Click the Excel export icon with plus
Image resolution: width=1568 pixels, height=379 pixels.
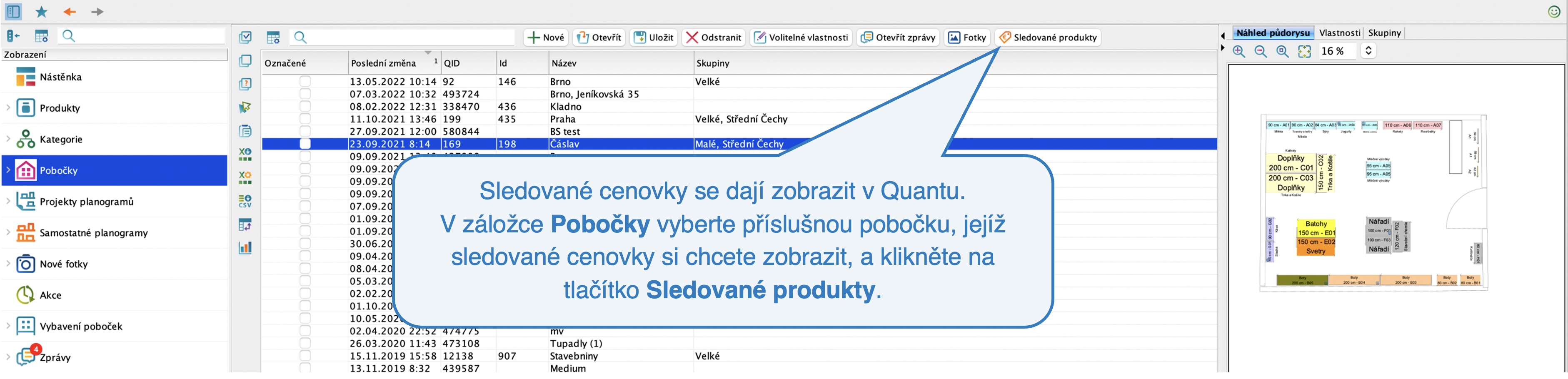[x=245, y=154]
